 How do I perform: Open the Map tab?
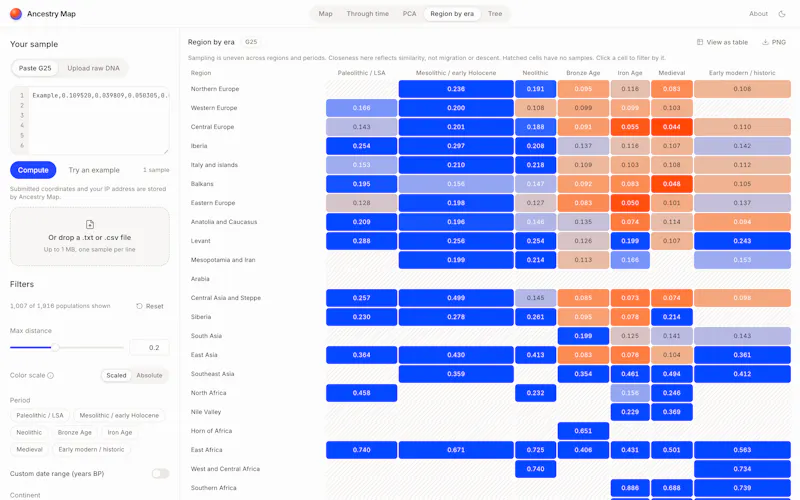tap(326, 14)
